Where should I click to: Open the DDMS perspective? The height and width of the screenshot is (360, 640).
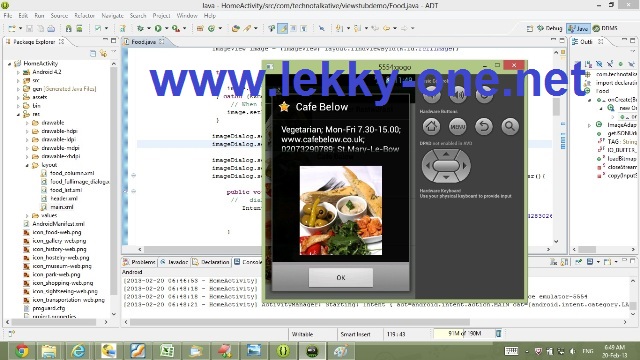(x=605, y=28)
